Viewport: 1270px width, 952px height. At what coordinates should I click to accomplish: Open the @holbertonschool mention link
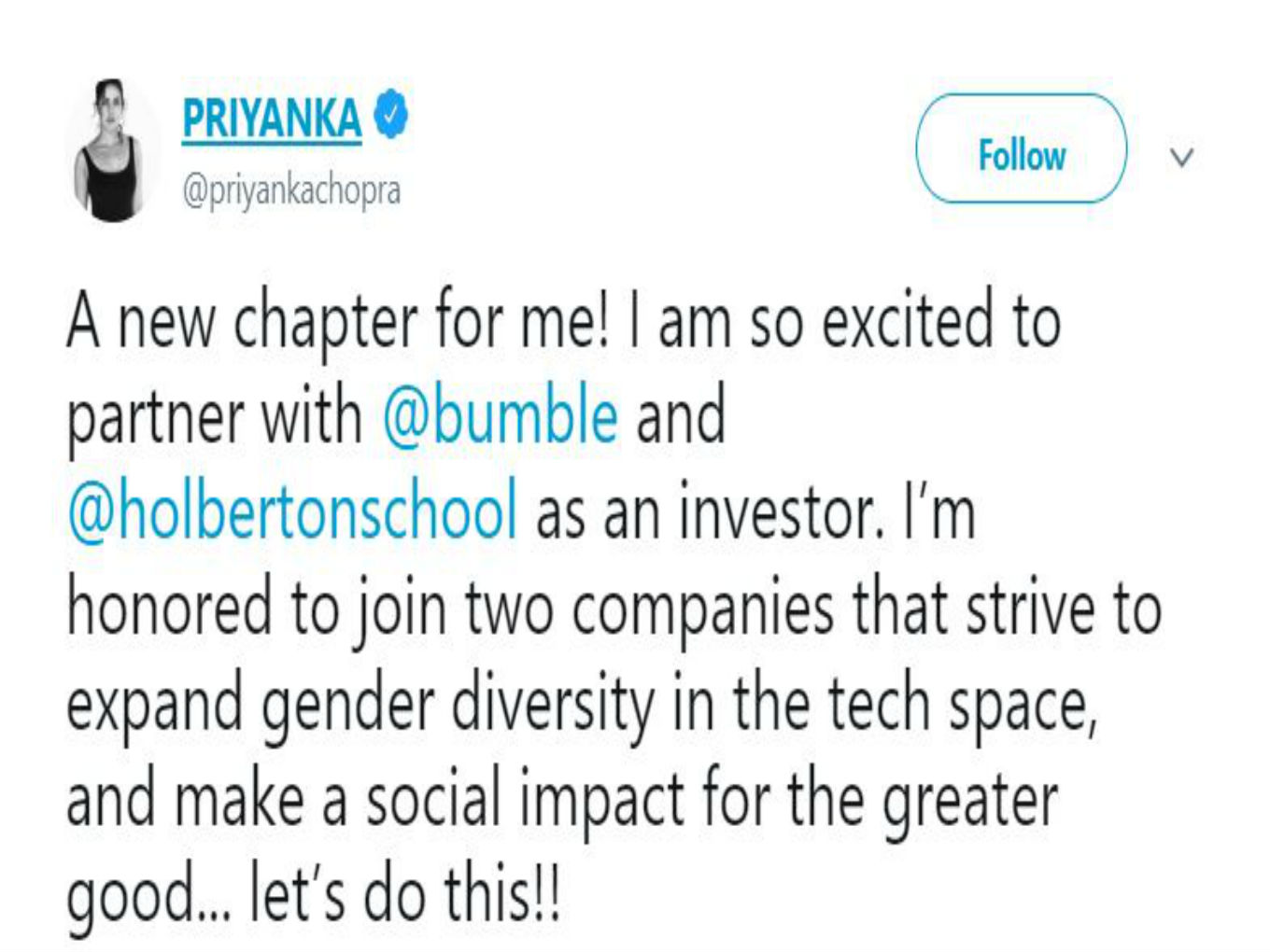(x=291, y=511)
